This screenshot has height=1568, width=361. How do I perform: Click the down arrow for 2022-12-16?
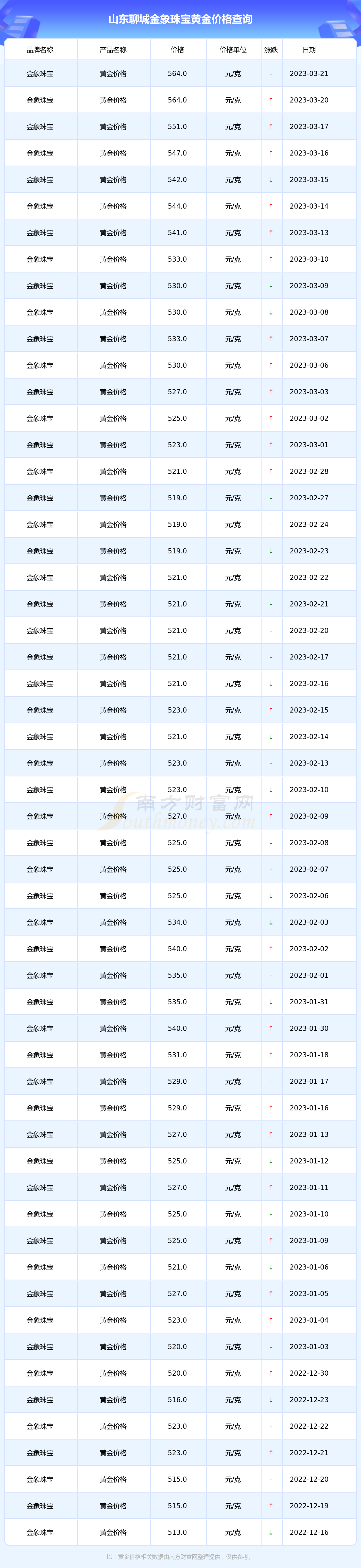pyautogui.click(x=271, y=1533)
